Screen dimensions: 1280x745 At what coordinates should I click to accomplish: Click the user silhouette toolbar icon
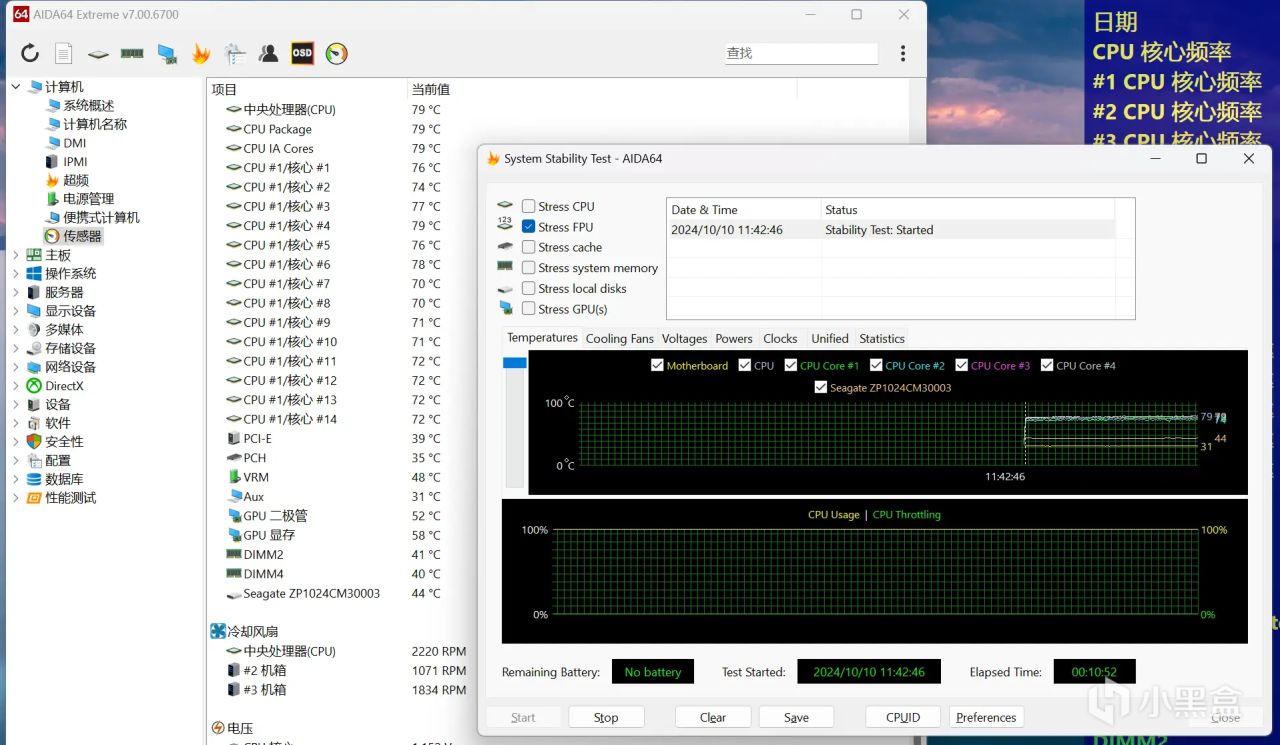pos(268,54)
